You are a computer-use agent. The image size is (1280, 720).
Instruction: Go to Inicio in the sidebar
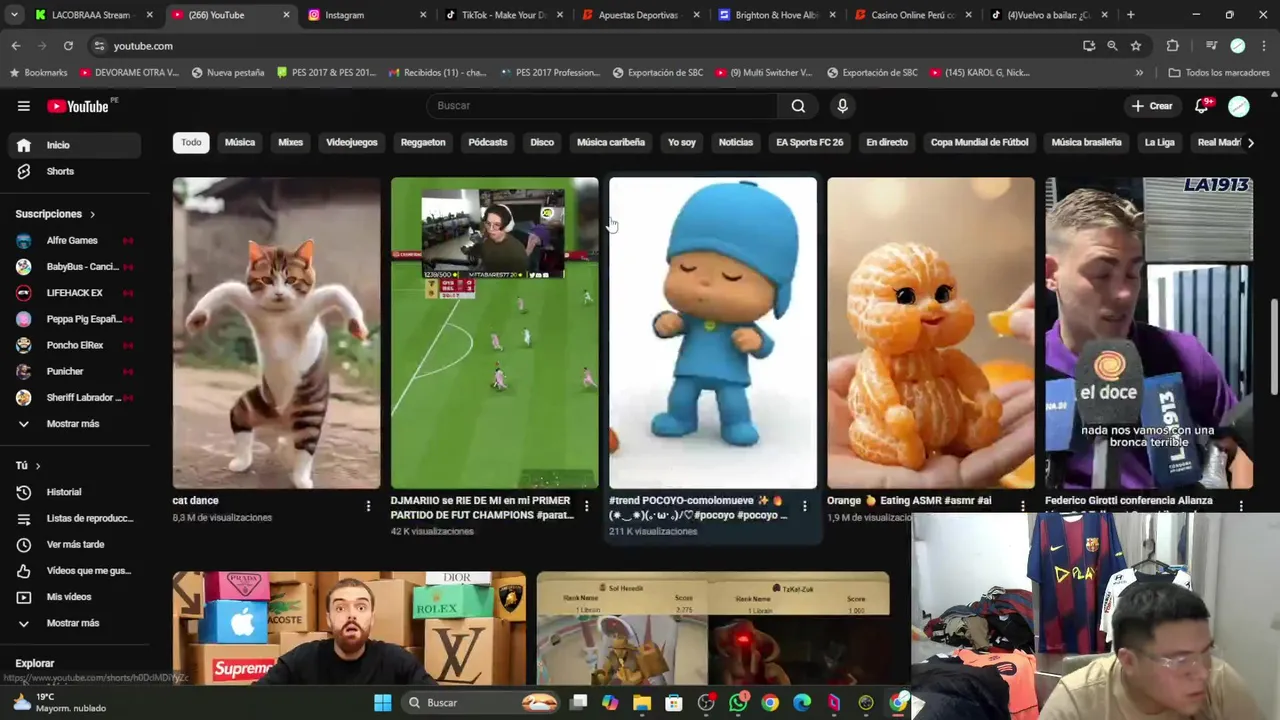tap(76, 145)
